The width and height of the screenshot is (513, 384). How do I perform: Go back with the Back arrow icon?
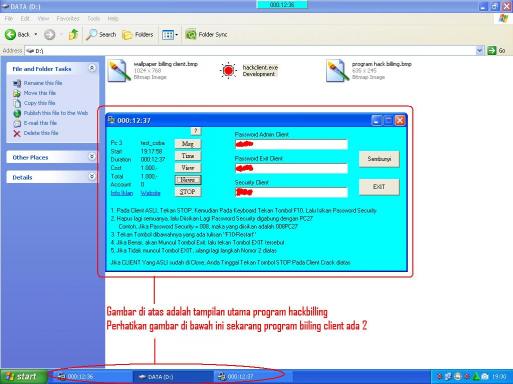click(x=10, y=34)
